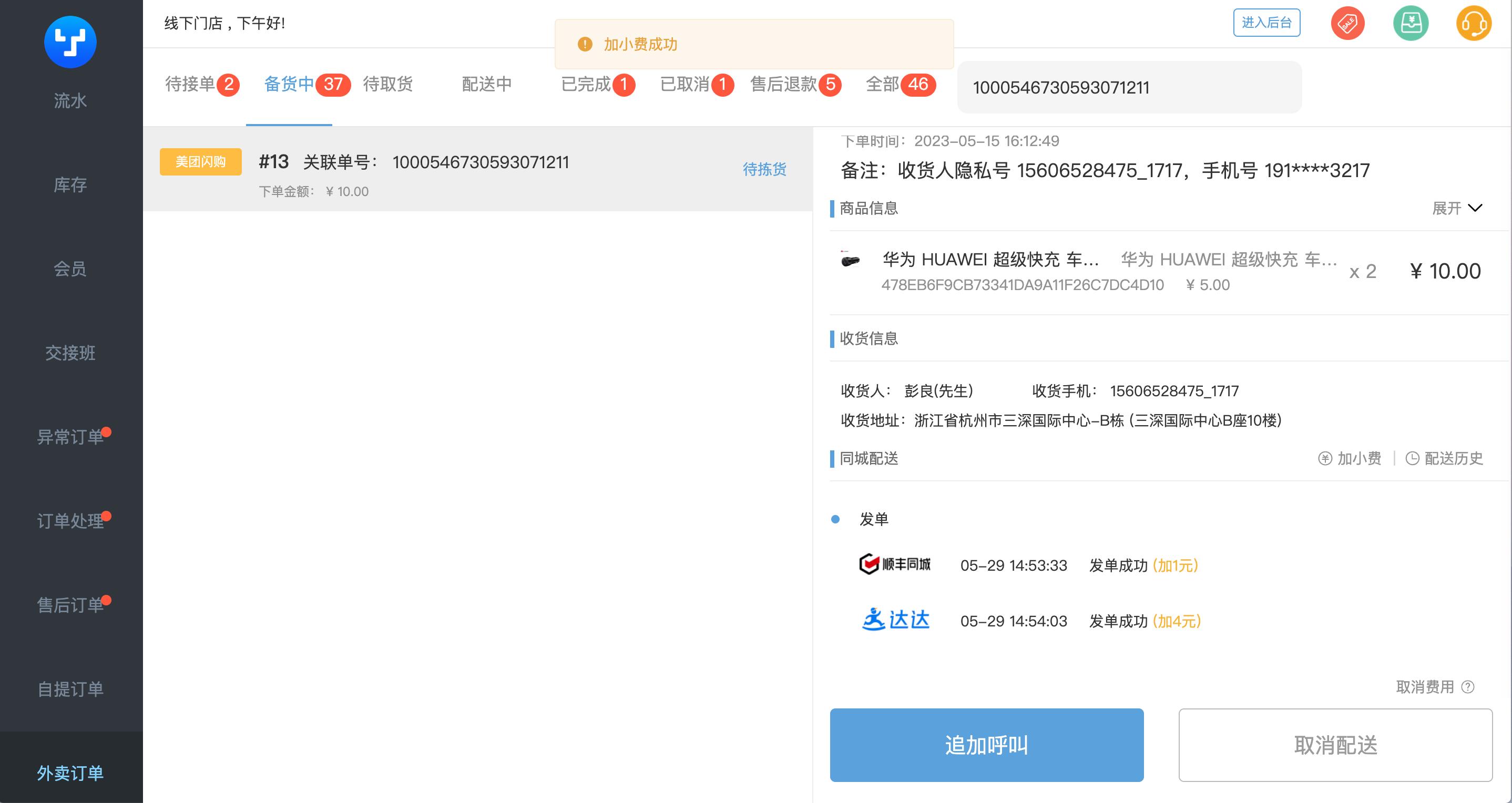Click the order number search field
Image resolution: width=1512 pixels, height=803 pixels.
pyautogui.click(x=1128, y=87)
